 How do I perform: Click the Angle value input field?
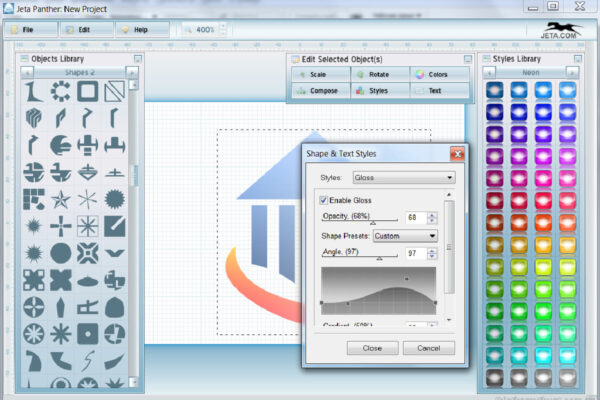pos(412,254)
